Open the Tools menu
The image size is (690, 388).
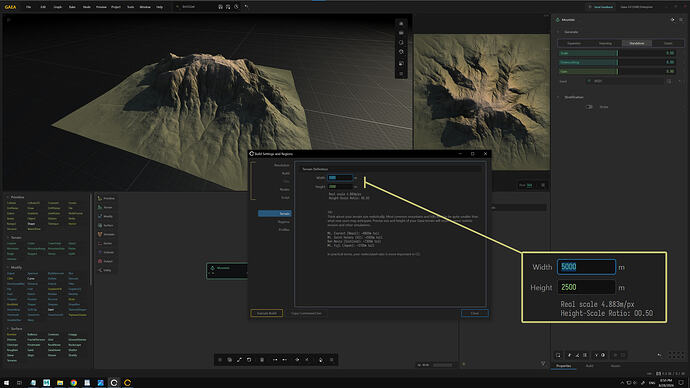point(131,7)
